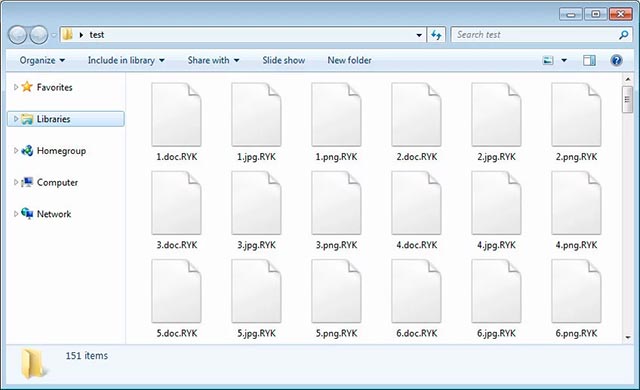The height and width of the screenshot is (390, 640).
Task: Select file icon 2.png.RYK
Action: pos(576,115)
